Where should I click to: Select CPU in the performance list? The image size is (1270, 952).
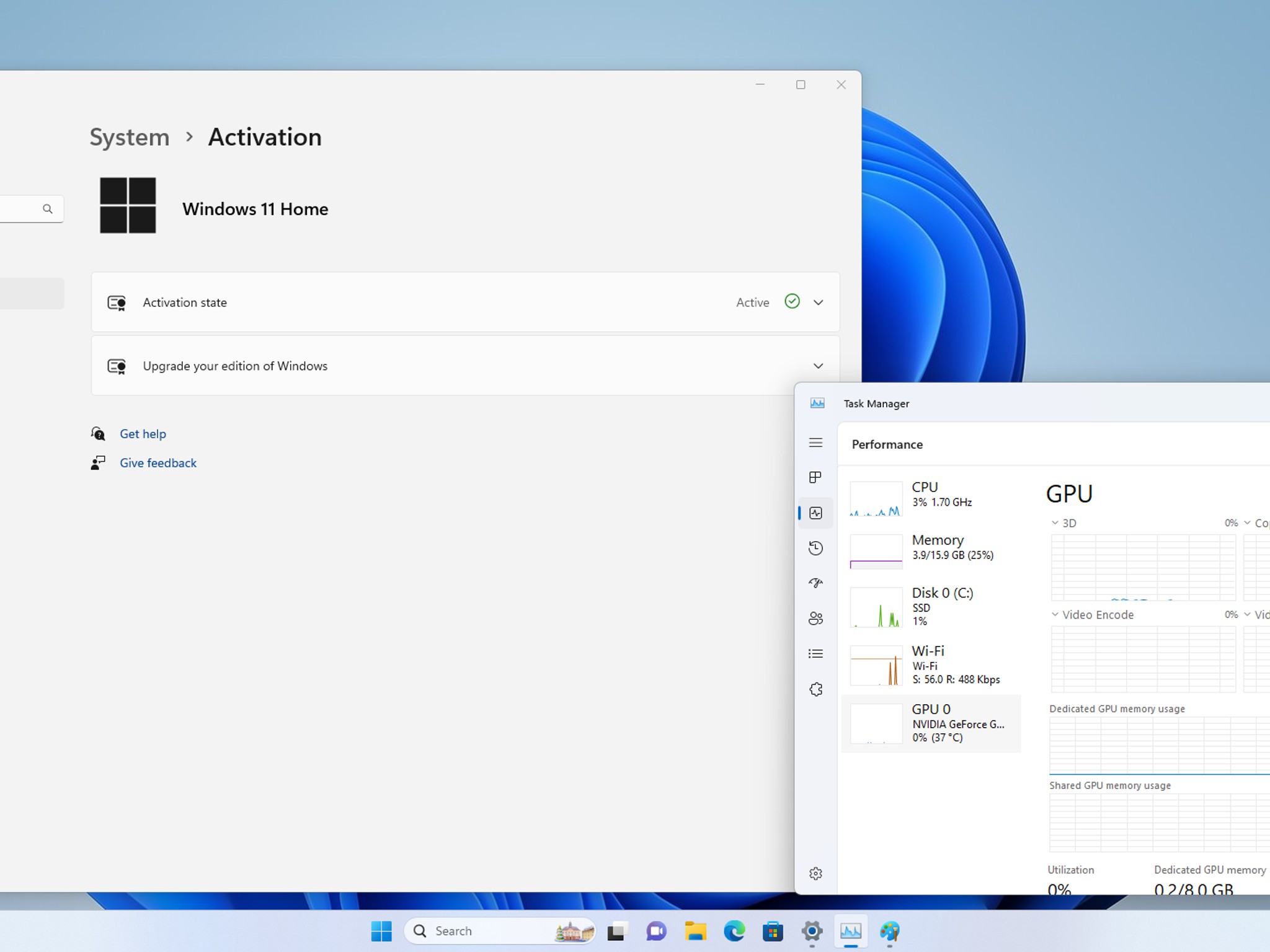click(931, 498)
